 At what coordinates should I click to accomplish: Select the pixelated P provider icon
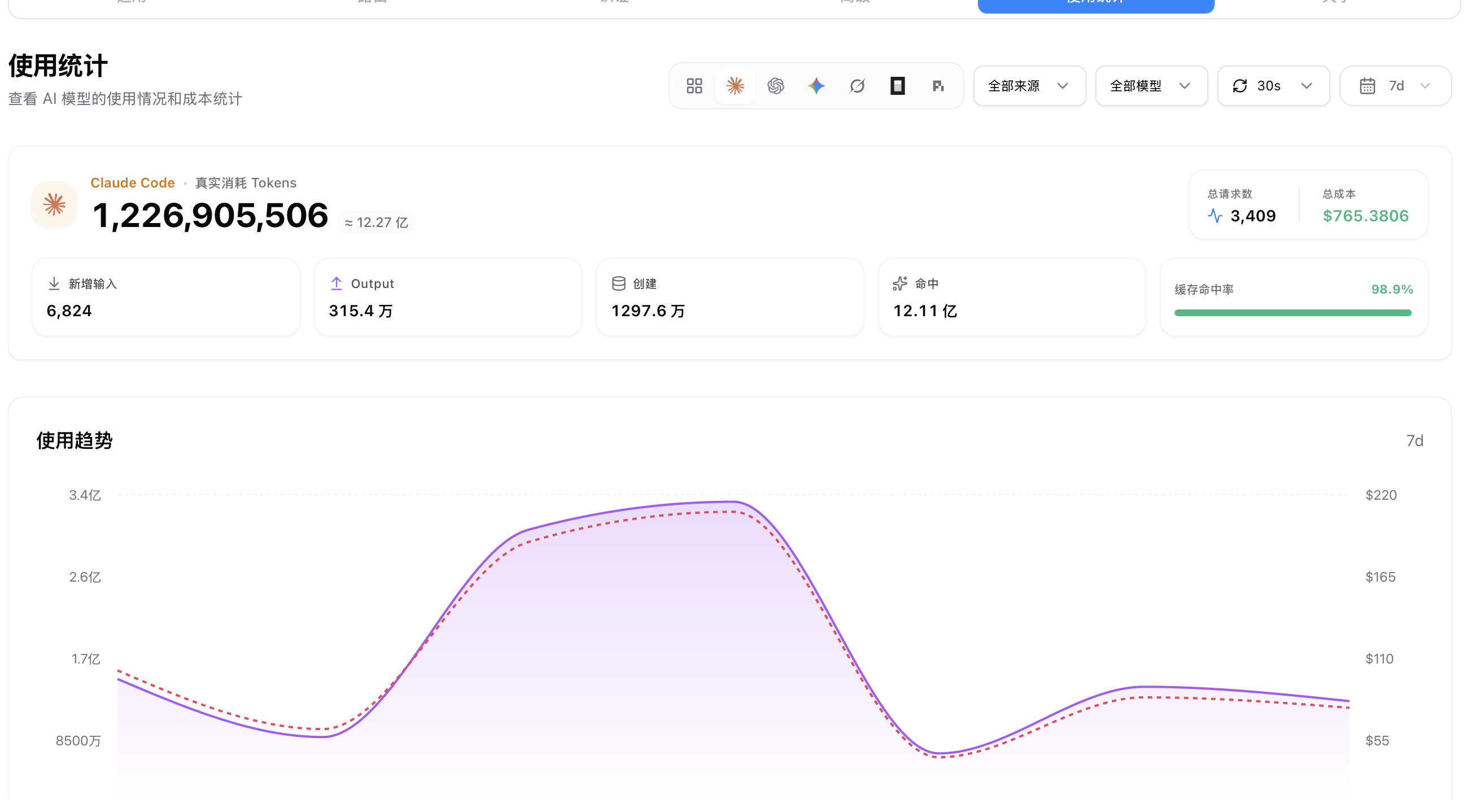[x=938, y=86]
